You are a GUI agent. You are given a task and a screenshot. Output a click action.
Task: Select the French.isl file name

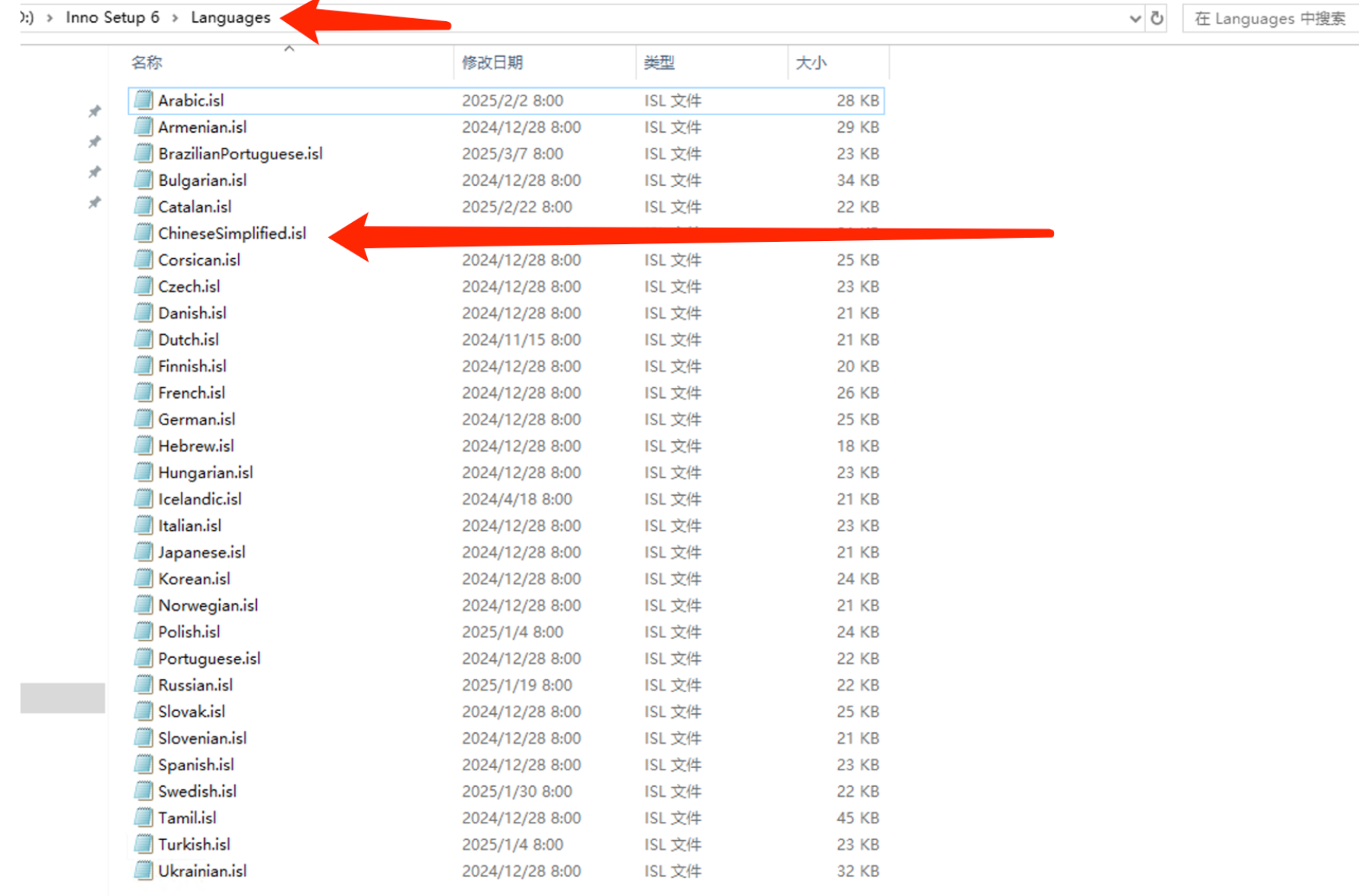[x=192, y=393]
